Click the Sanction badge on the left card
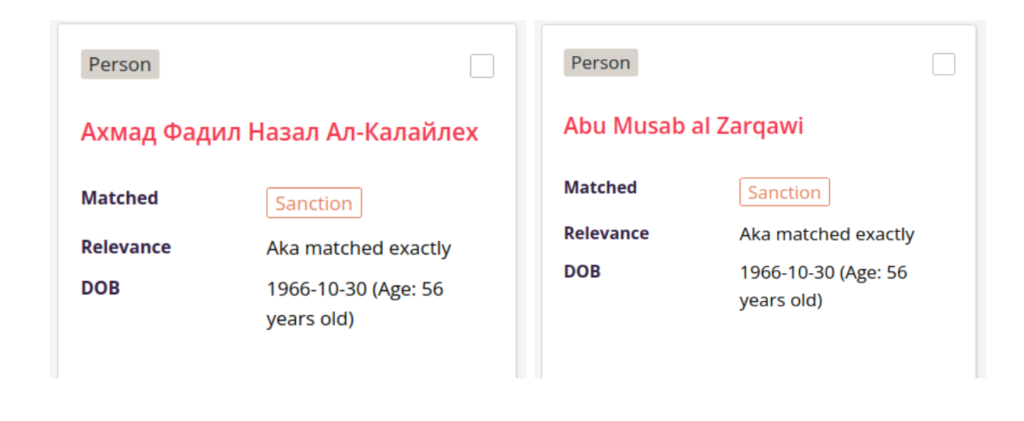Image resolution: width=1024 pixels, height=421 pixels. pos(314,203)
